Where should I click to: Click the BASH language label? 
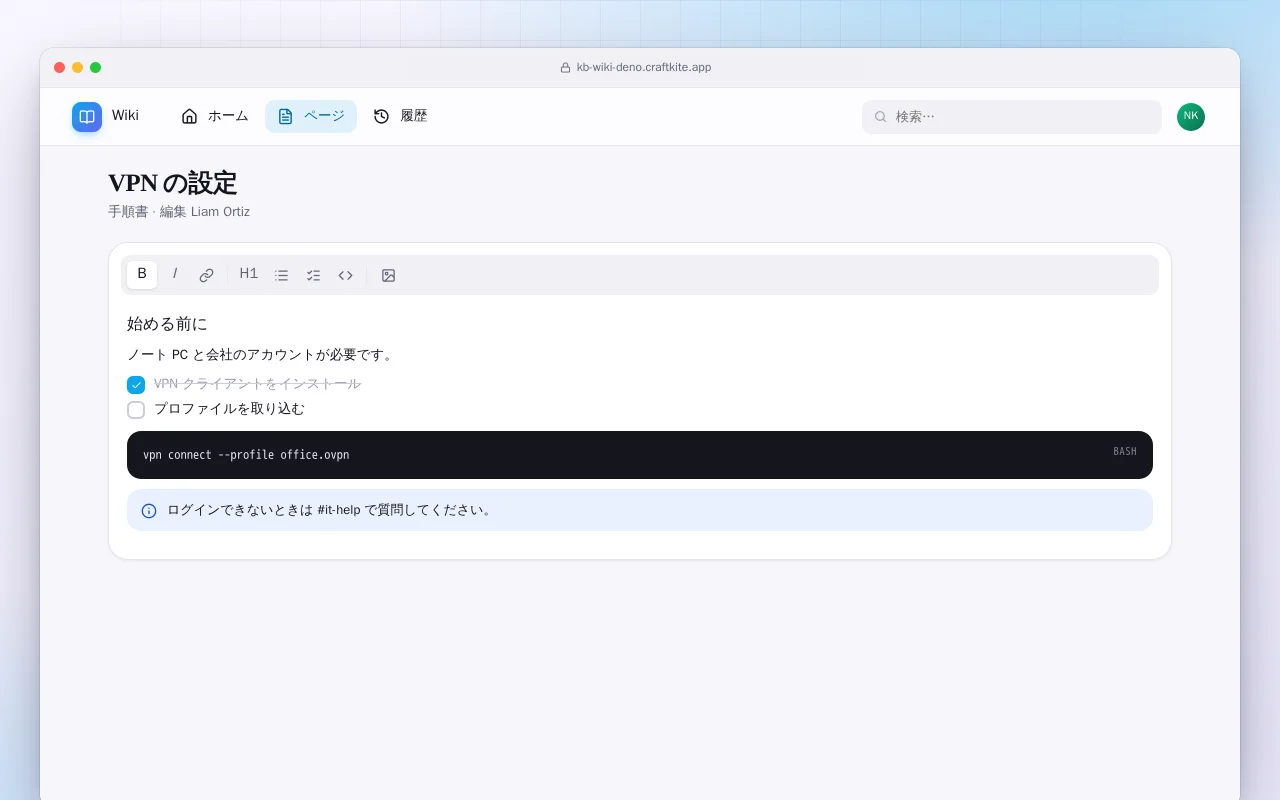1125,452
